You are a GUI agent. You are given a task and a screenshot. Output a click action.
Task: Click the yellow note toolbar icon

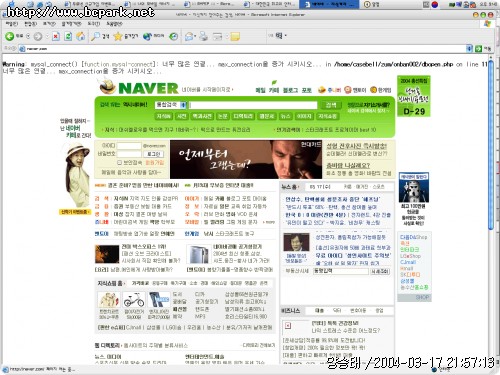[x=235, y=36]
